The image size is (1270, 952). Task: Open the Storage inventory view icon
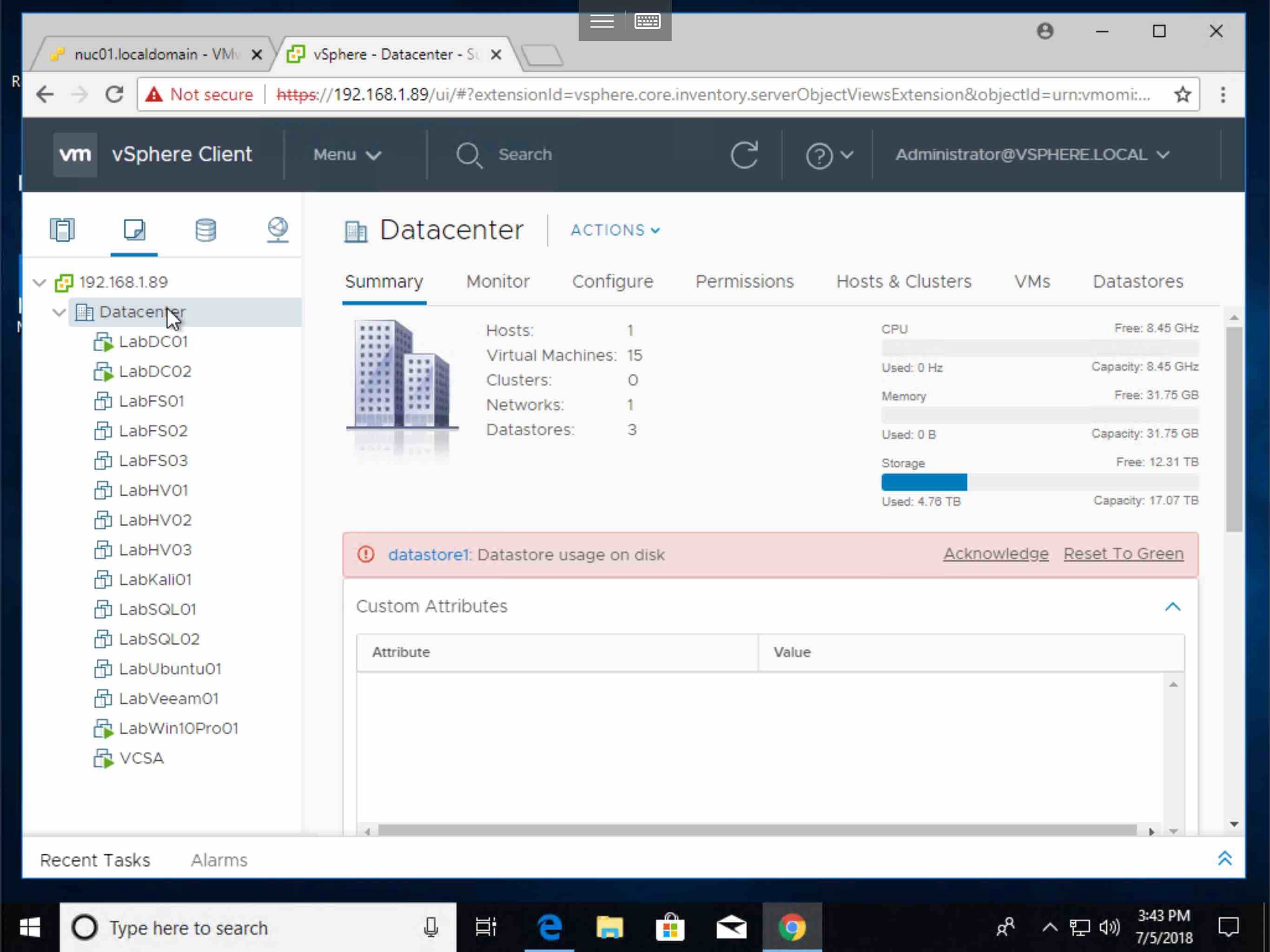pyautogui.click(x=205, y=230)
